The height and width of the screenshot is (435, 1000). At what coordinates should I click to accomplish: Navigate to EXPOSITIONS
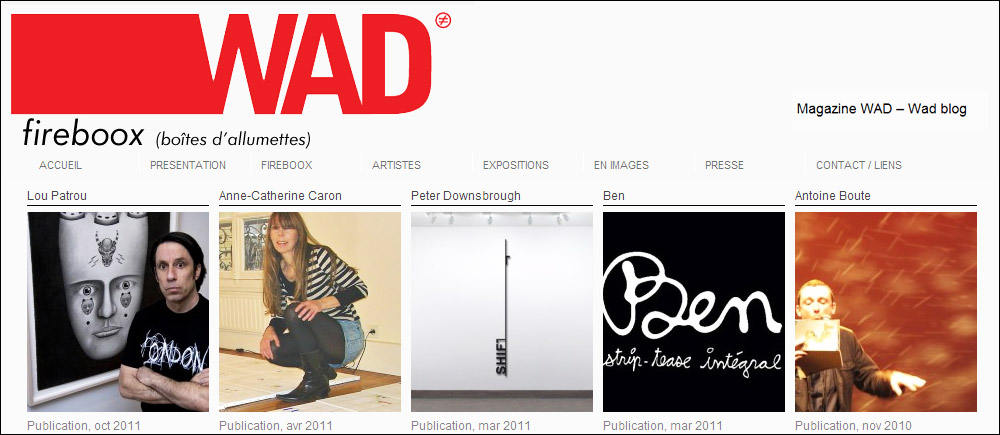tap(515, 165)
